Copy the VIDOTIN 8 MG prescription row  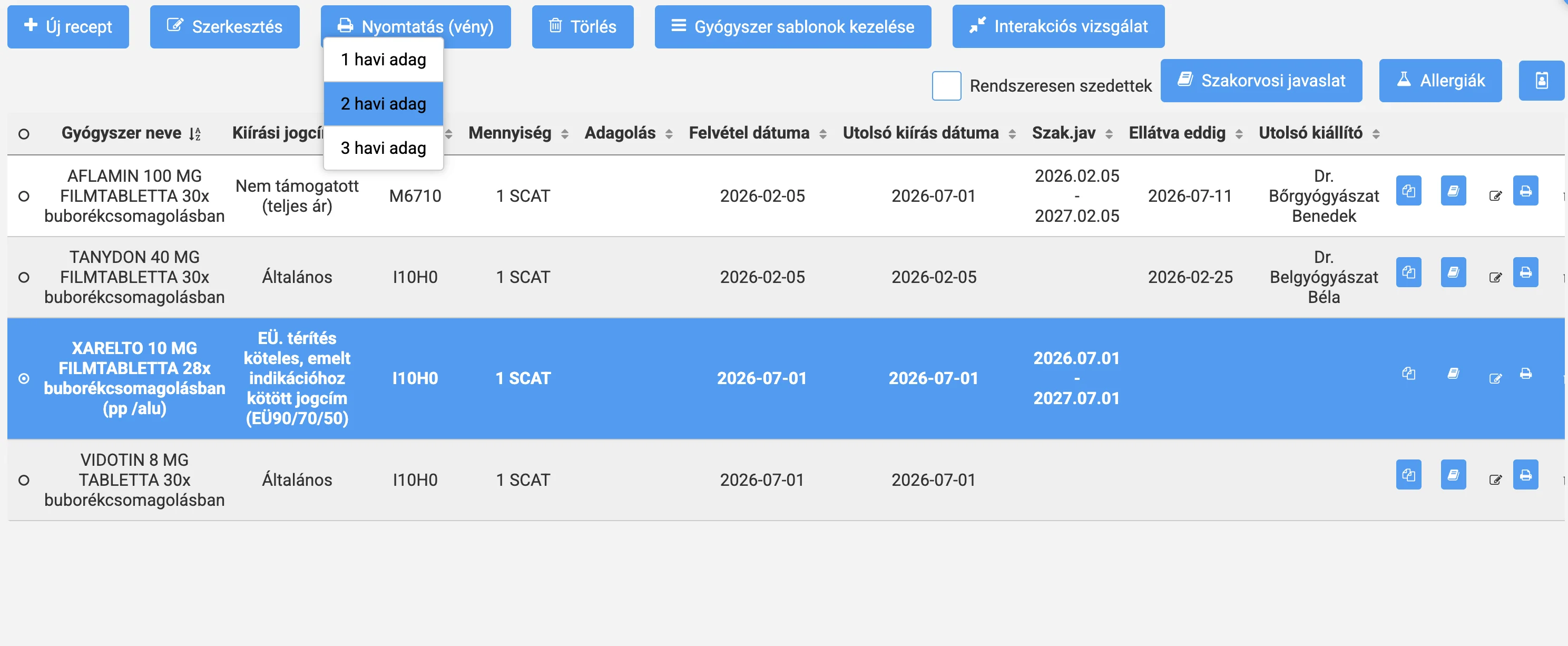click(1408, 475)
